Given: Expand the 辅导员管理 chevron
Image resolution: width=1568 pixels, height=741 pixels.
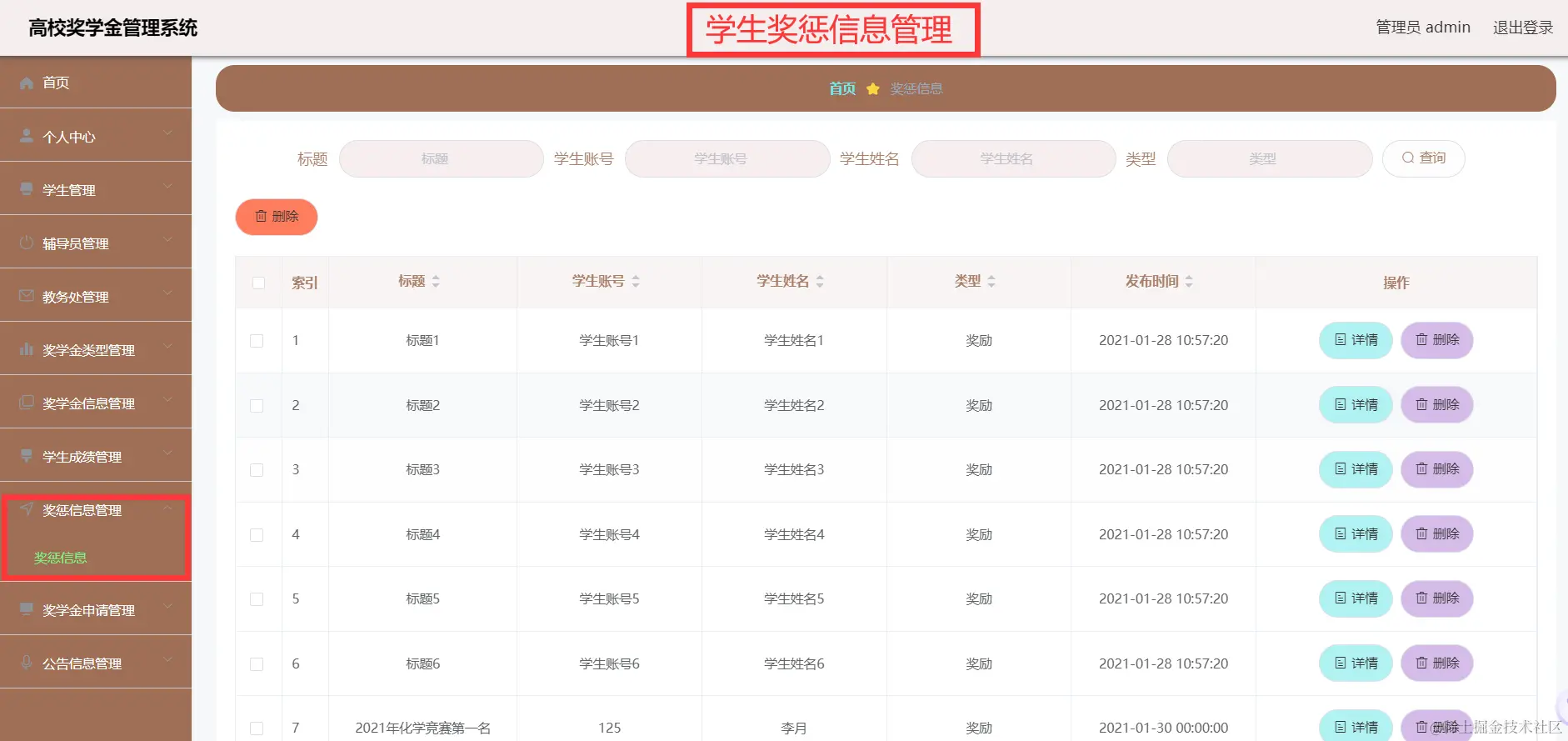Looking at the screenshot, I should (x=168, y=240).
